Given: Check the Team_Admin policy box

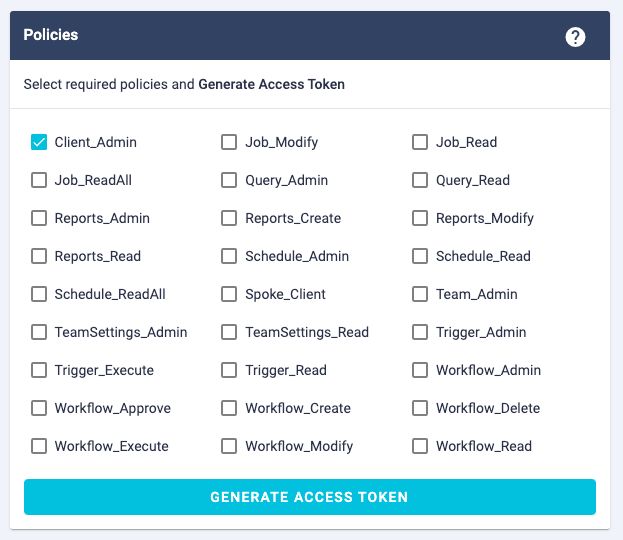Looking at the screenshot, I should (420, 294).
